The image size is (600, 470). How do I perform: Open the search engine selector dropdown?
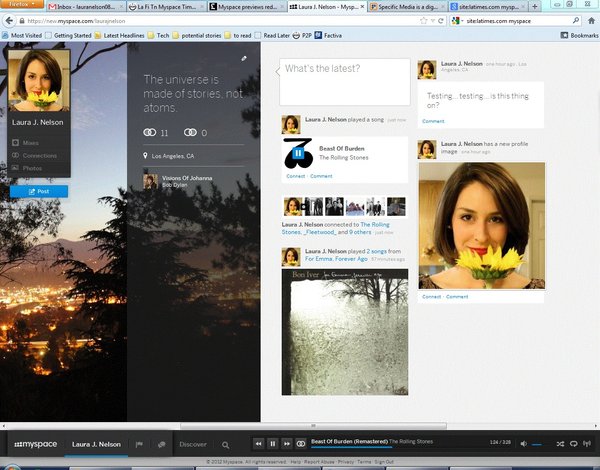point(457,21)
